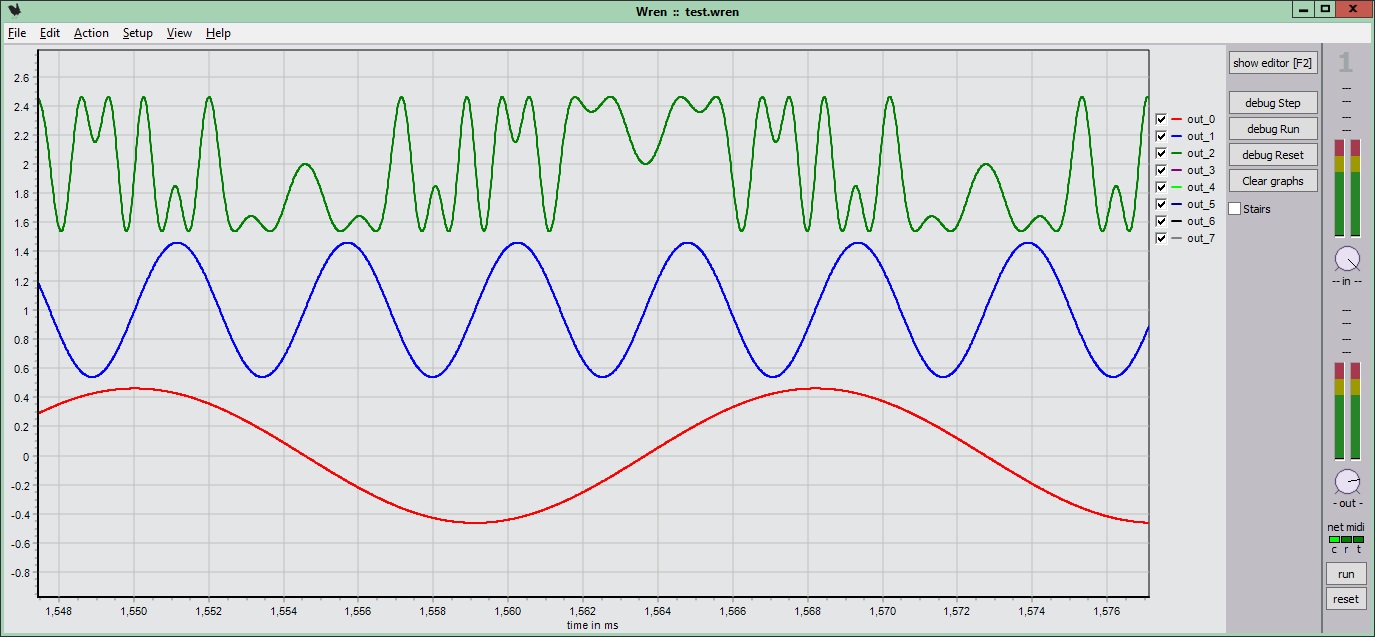Viewport: 1375px width, 637px height.
Task: Click the '1,568' time axis tick label
Action: (x=808, y=609)
